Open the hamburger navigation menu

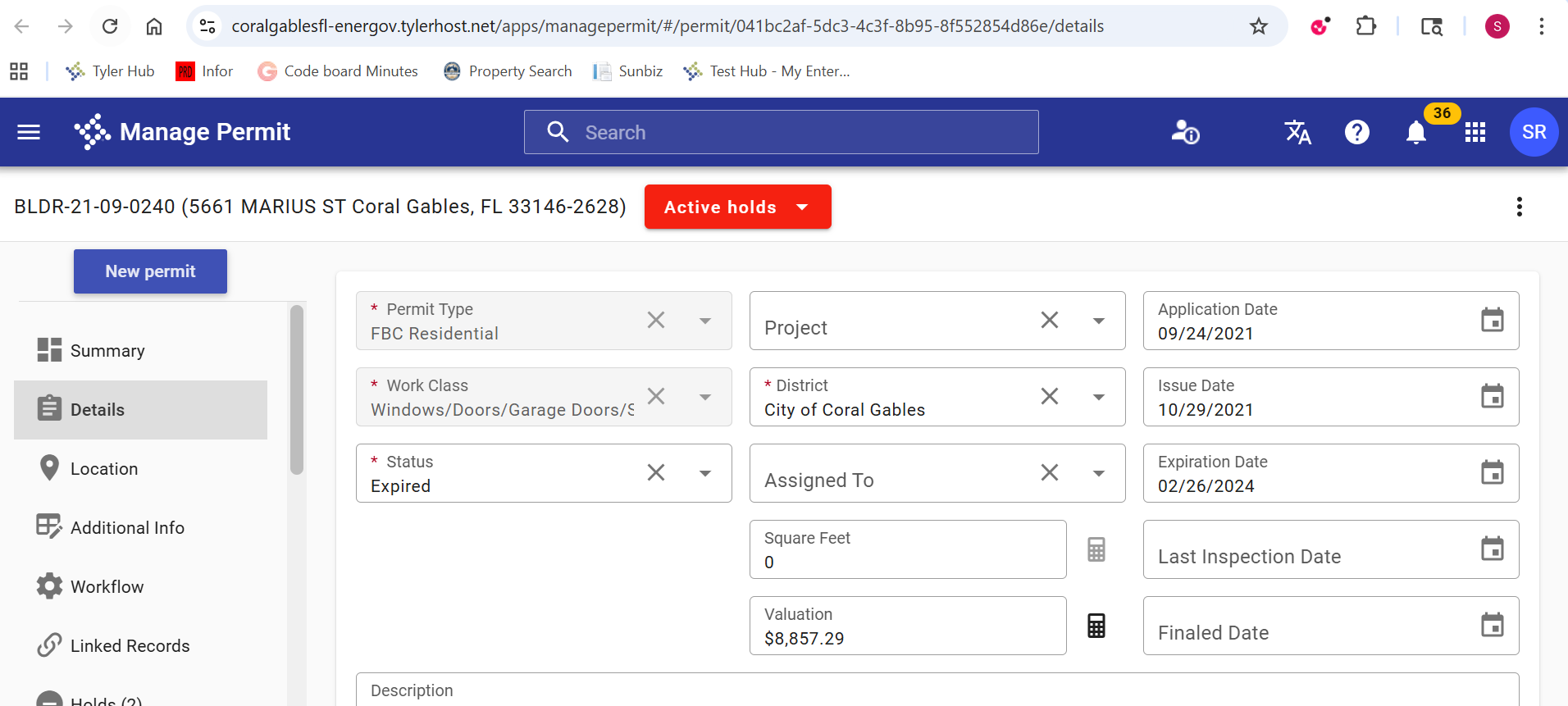tap(29, 132)
